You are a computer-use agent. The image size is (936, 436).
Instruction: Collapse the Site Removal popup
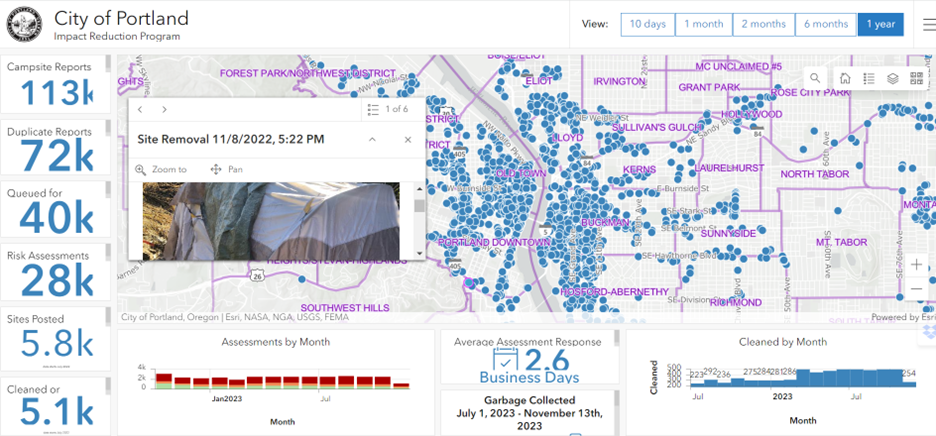372,140
